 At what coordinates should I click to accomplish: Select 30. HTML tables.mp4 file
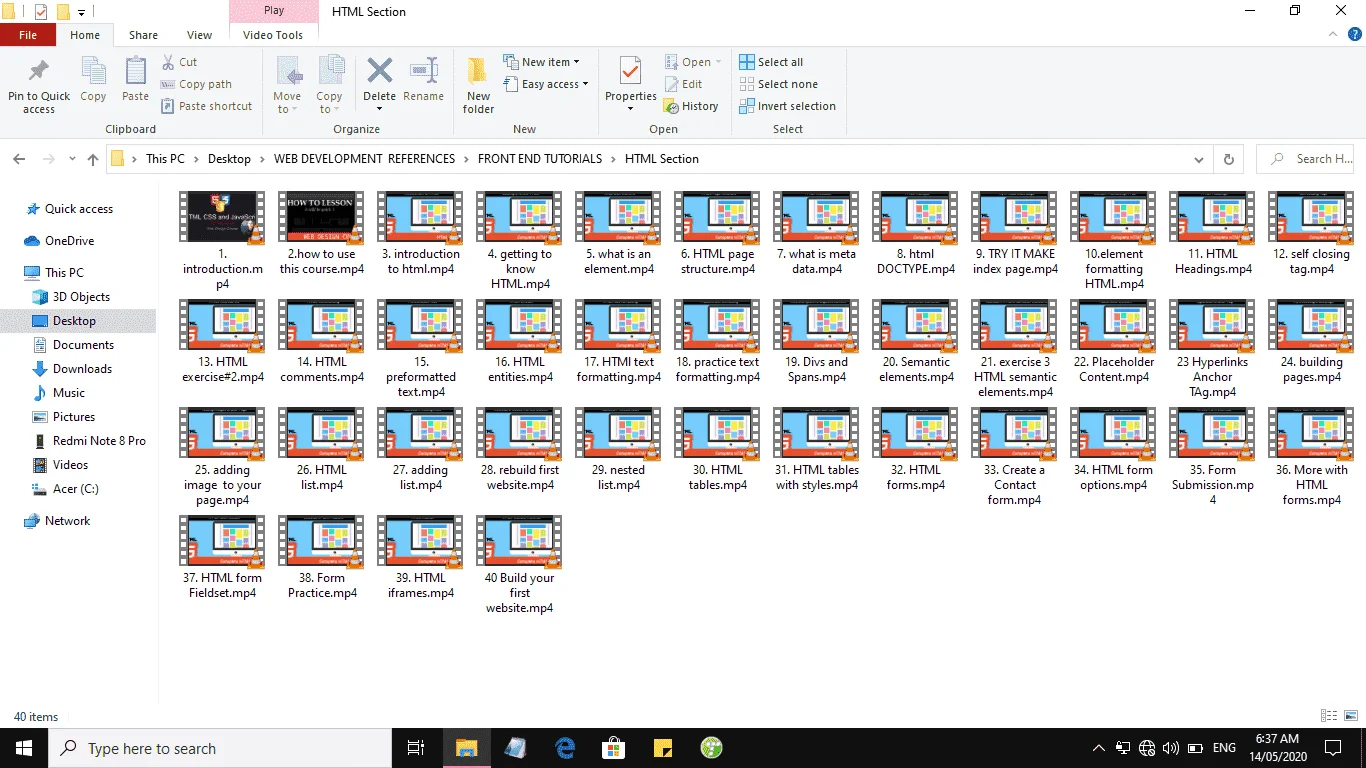coord(717,449)
